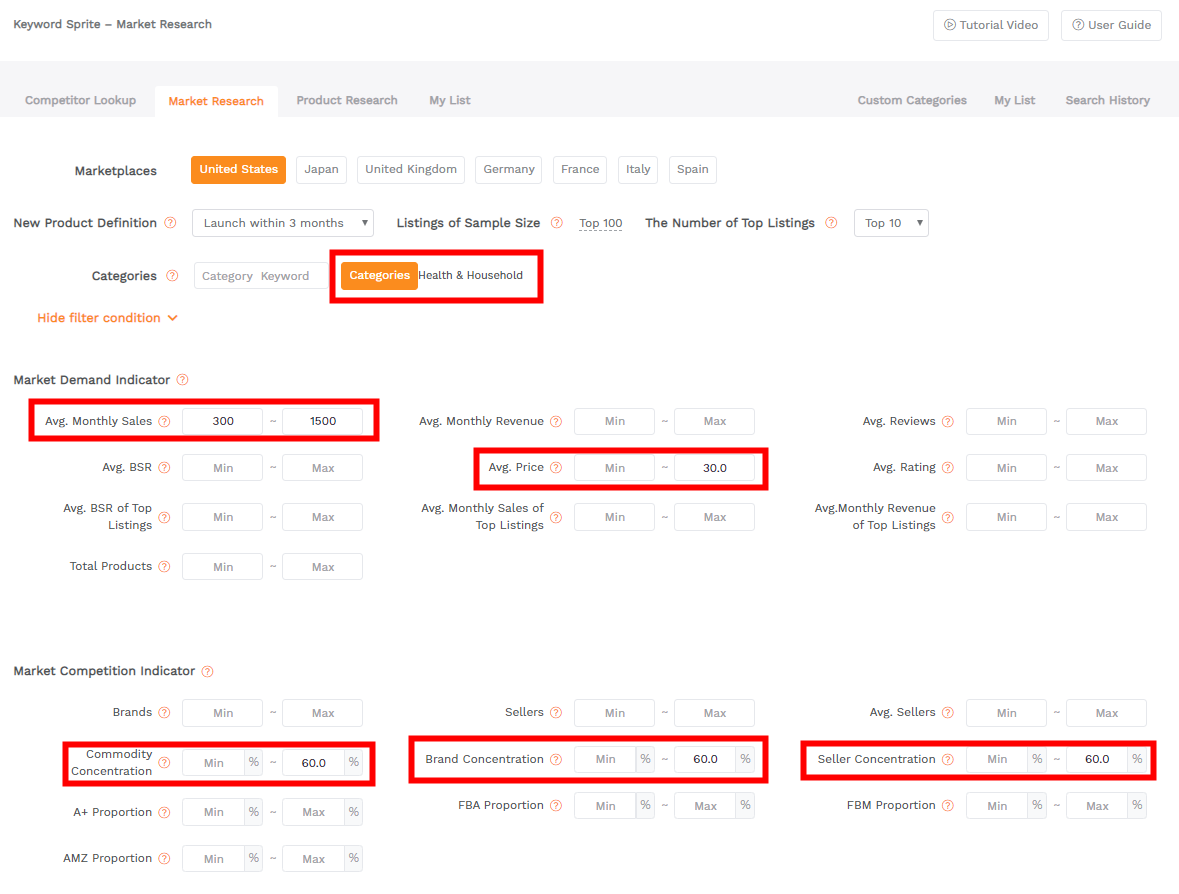1179x894 pixels.
Task: Click help icon beside New Product Definition
Action: tap(170, 223)
